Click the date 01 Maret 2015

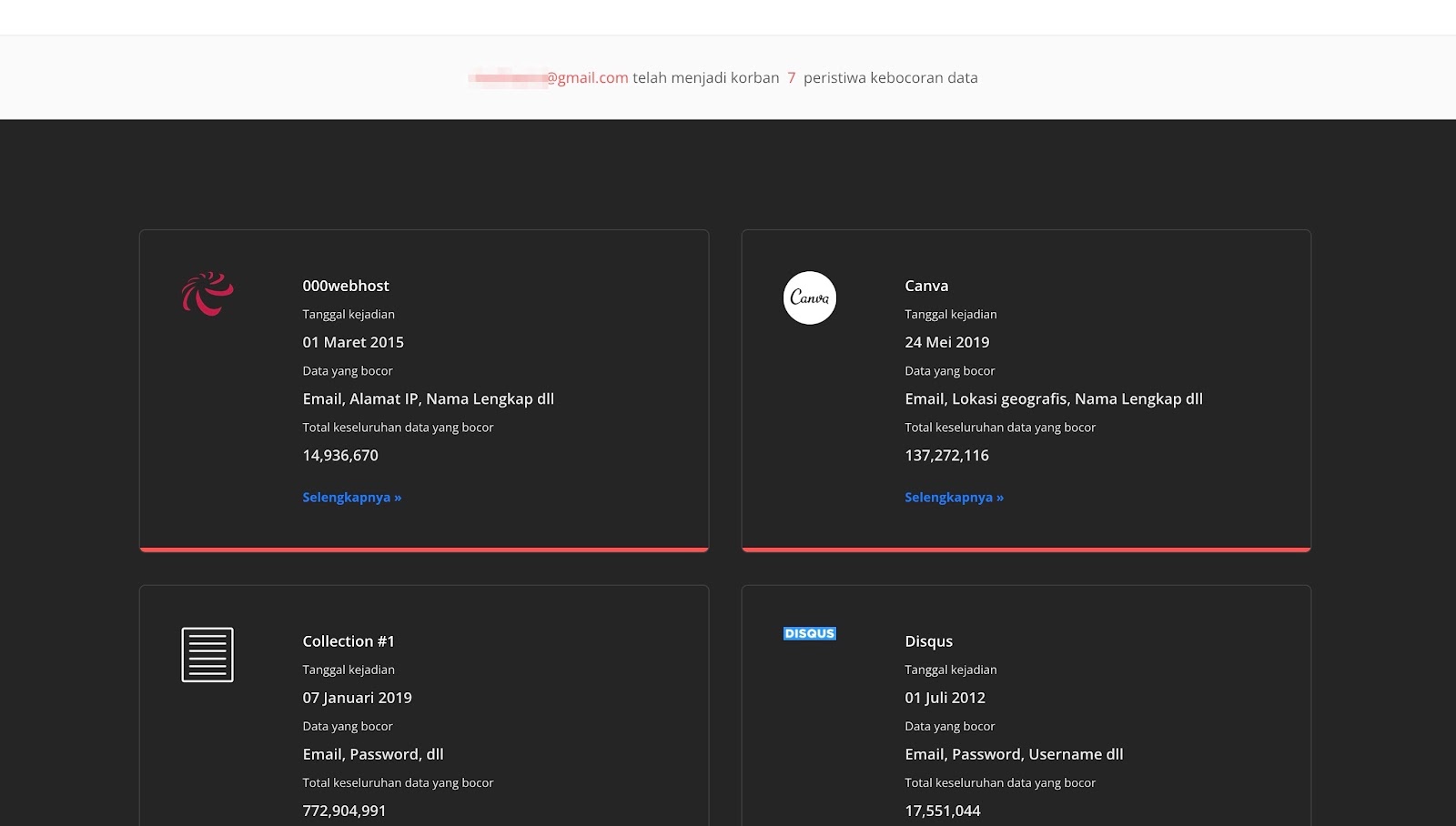point(353,342)
